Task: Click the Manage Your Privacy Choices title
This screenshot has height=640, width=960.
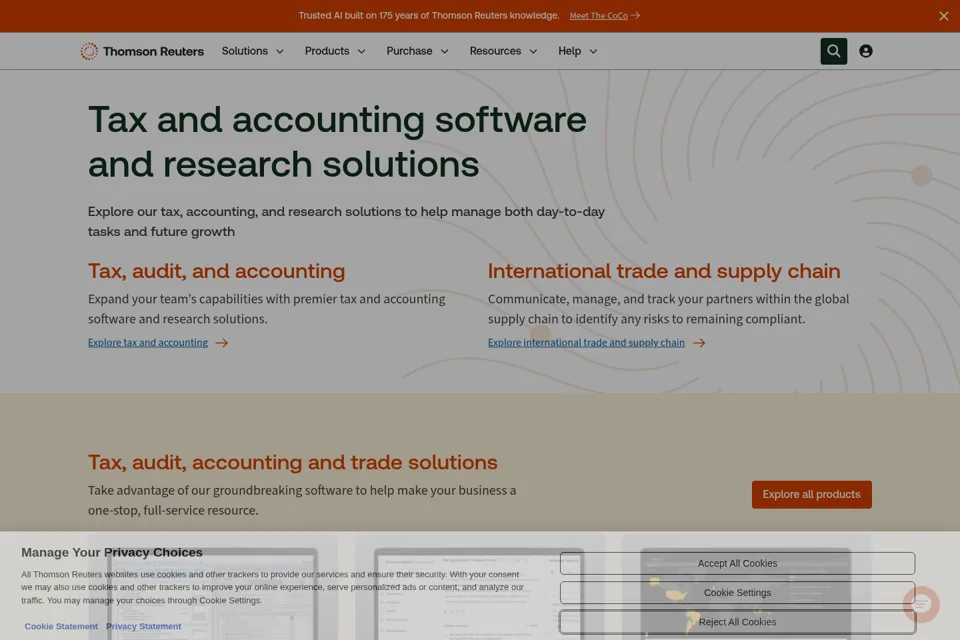Action: click(112, 552)
